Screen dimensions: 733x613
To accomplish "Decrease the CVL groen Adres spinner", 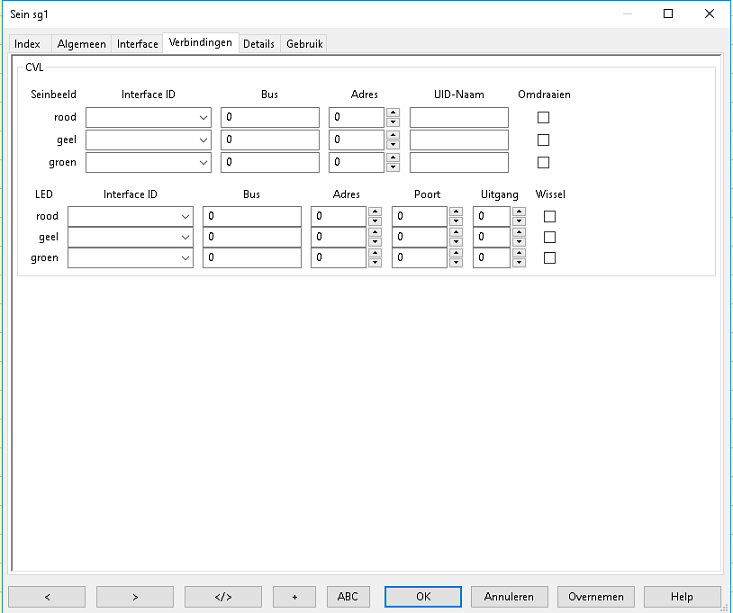I will (392, 167).
